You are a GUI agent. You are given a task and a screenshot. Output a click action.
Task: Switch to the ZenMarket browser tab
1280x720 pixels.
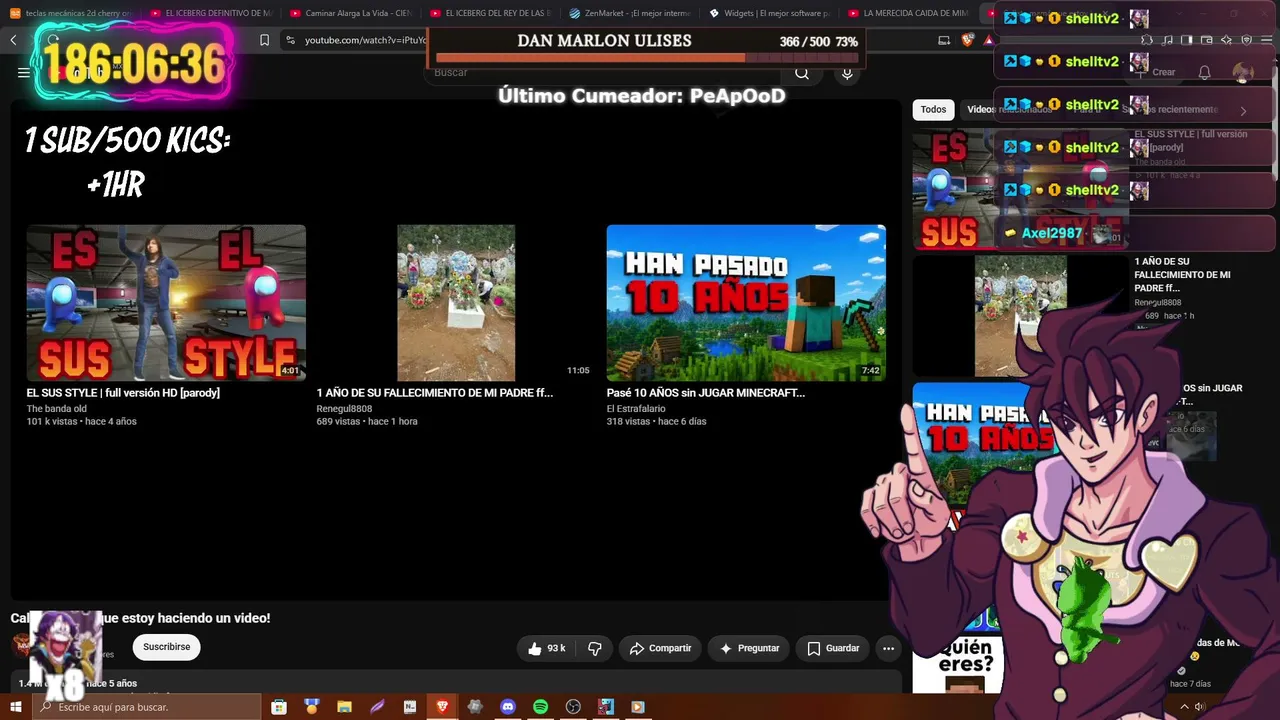(631, 13)
